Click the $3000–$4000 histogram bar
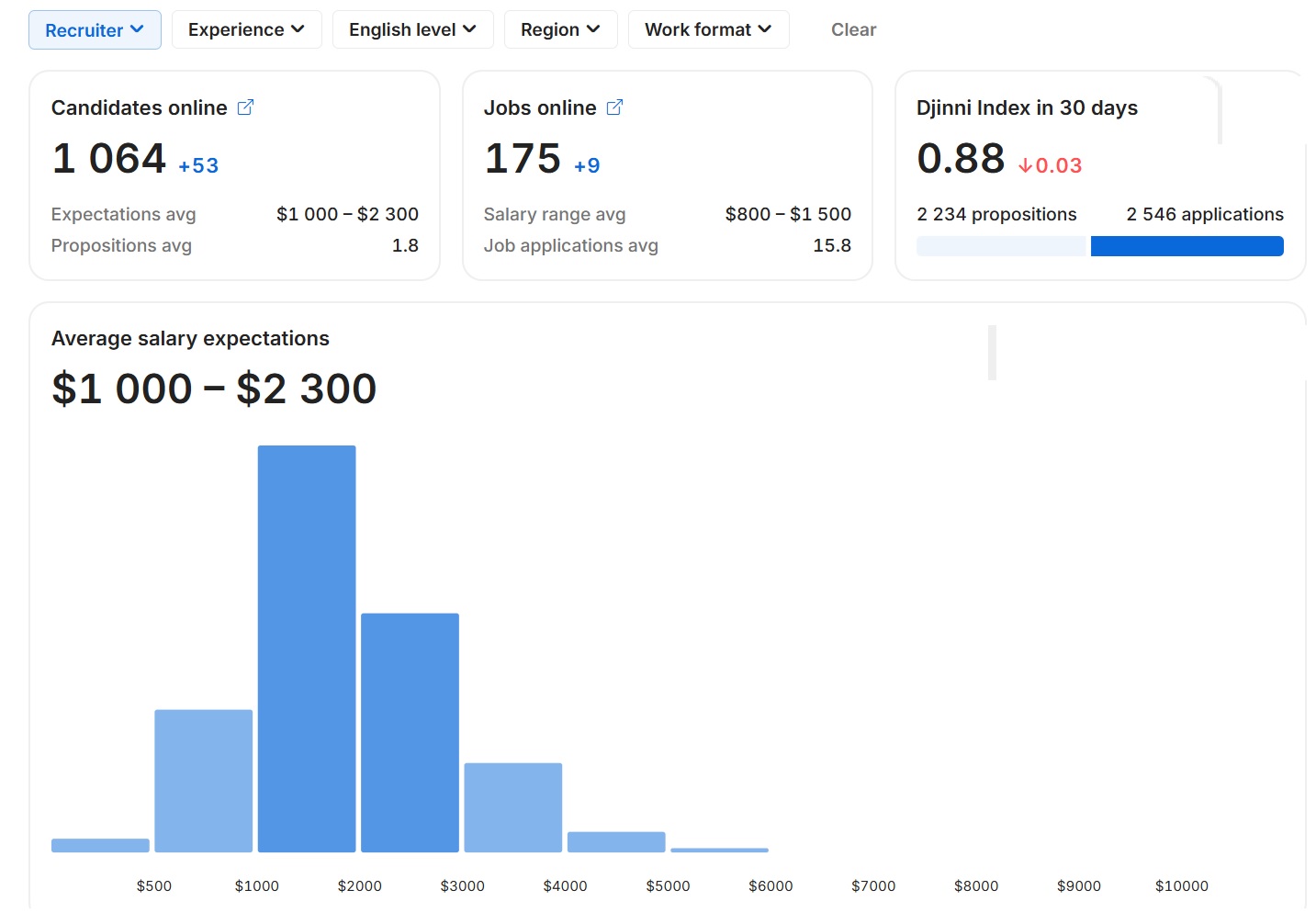Image resolution: width=1316 pixels, height=924 pixels. (512, 807)
